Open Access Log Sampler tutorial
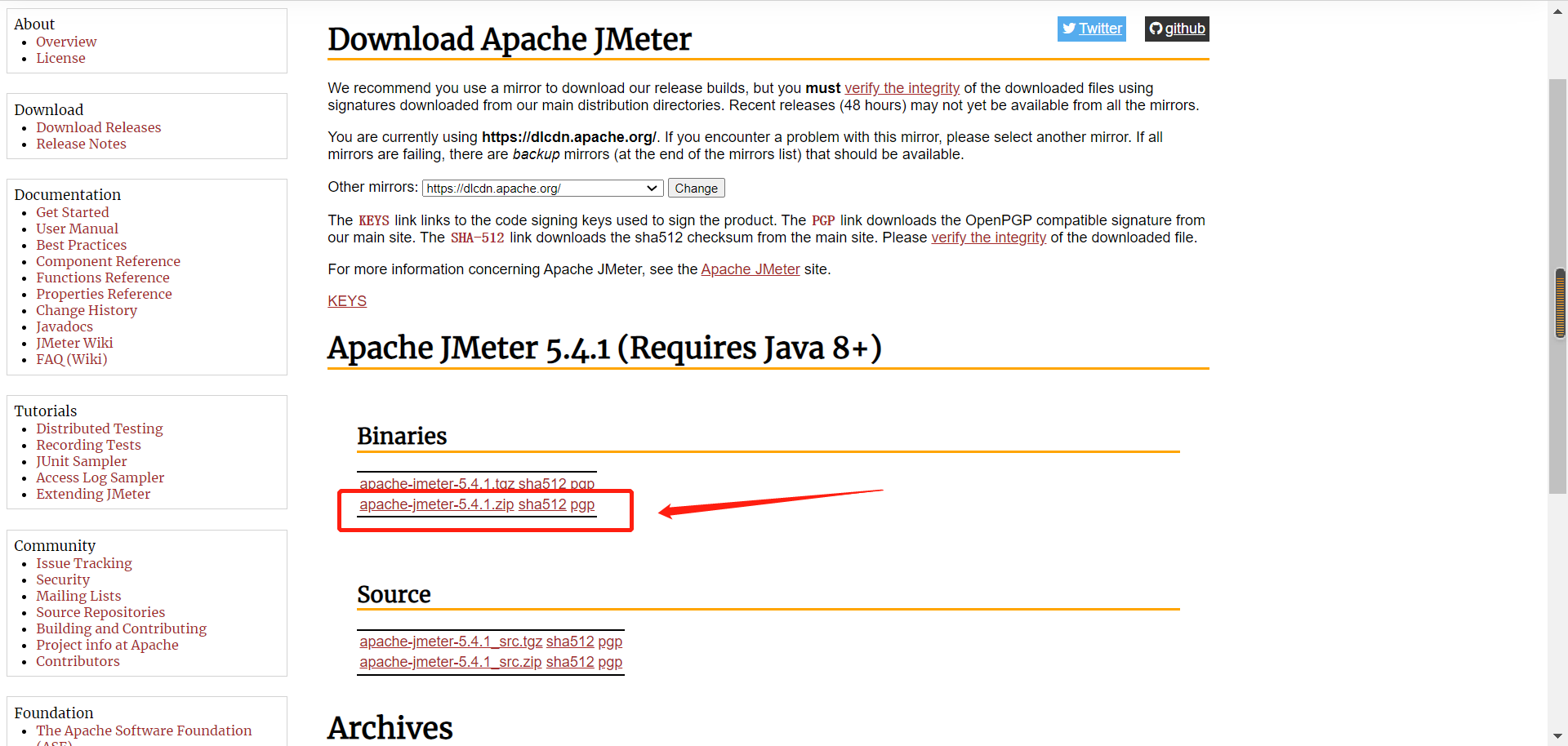1568x746 pixels. [100, 477]
